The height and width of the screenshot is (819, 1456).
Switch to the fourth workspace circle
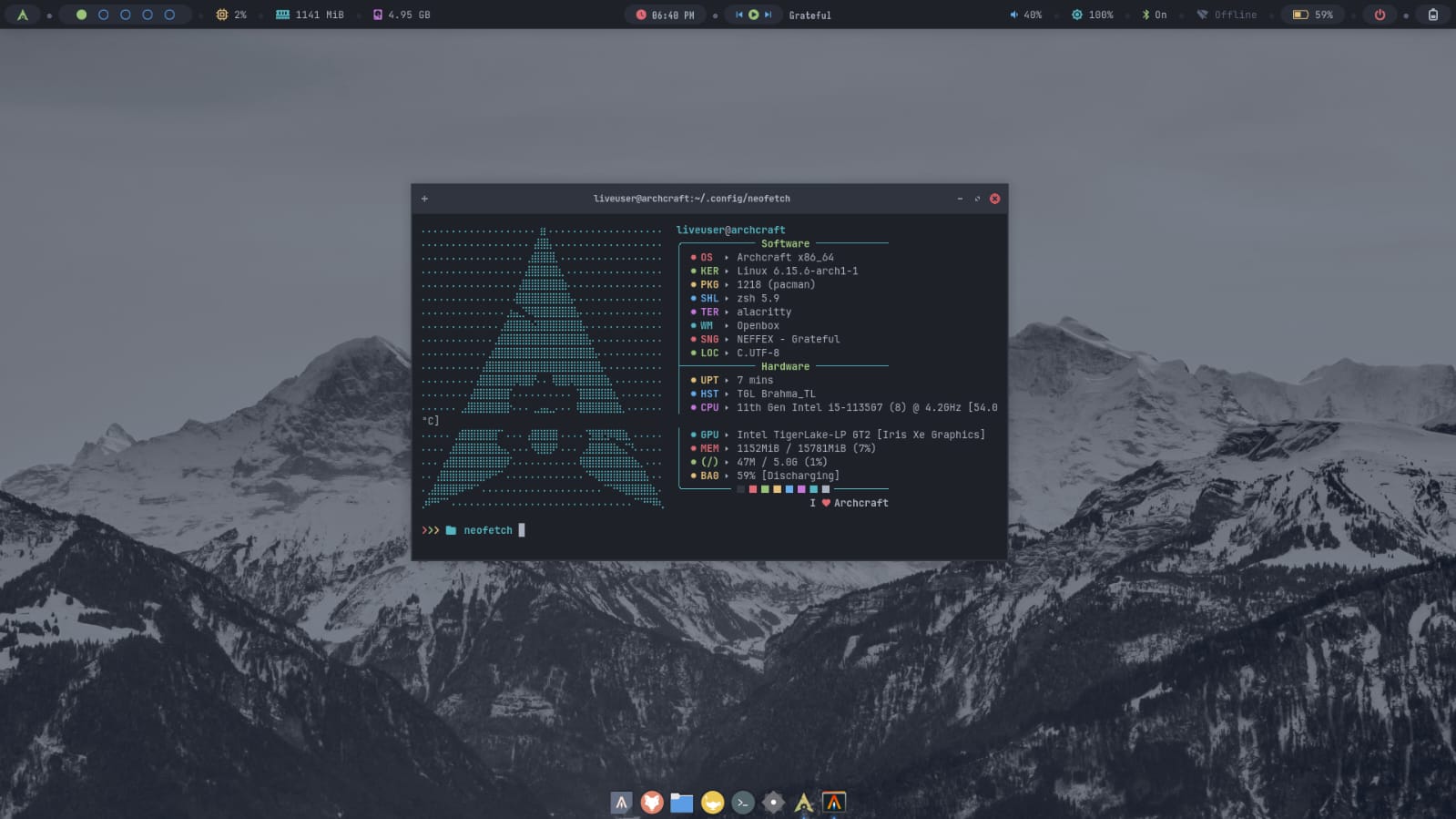point(147,15)
